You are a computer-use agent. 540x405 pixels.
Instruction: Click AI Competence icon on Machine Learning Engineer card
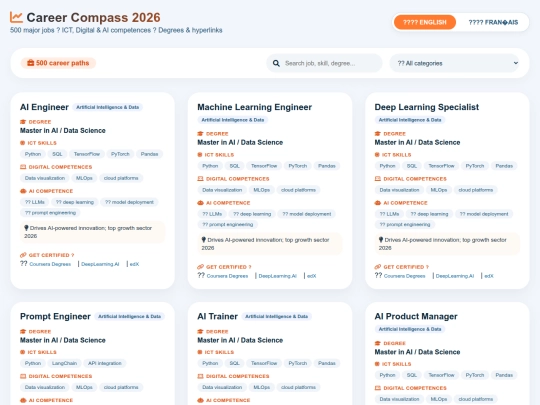coord(200,203)
